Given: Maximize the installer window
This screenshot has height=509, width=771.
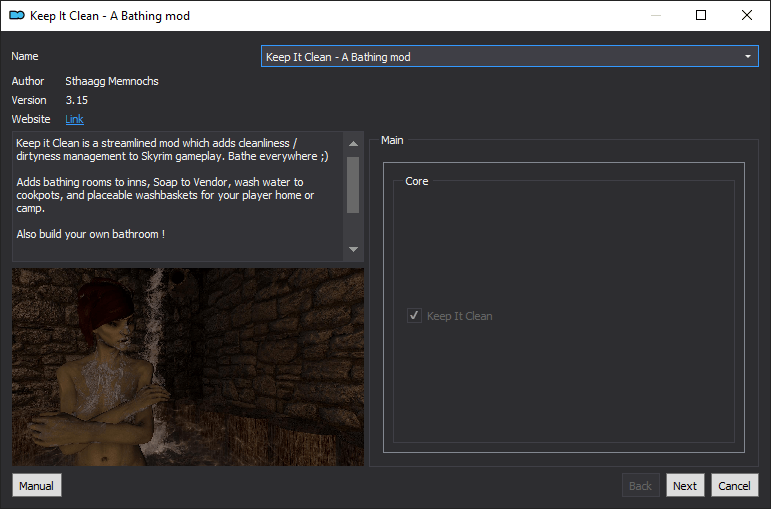Looking at the screenshot, I should [x=701, y=15].
